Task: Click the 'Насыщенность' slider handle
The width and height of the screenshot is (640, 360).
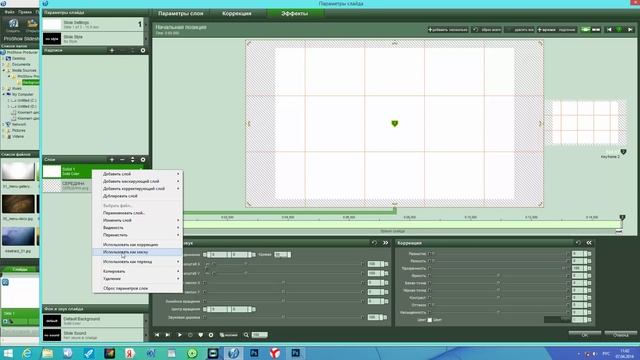Action: pyautogui.click(x=498, y=313)
